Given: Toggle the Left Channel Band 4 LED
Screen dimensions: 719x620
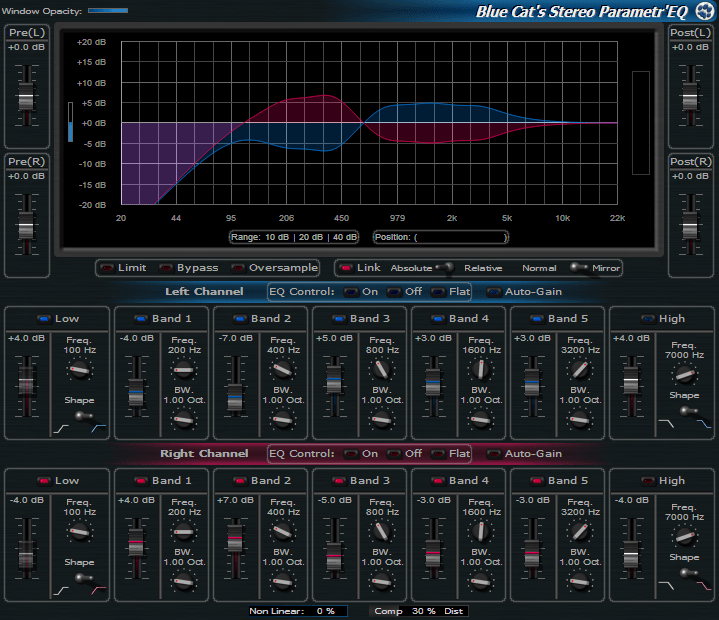Looking at the screenshot, I should tap(438, 319).
